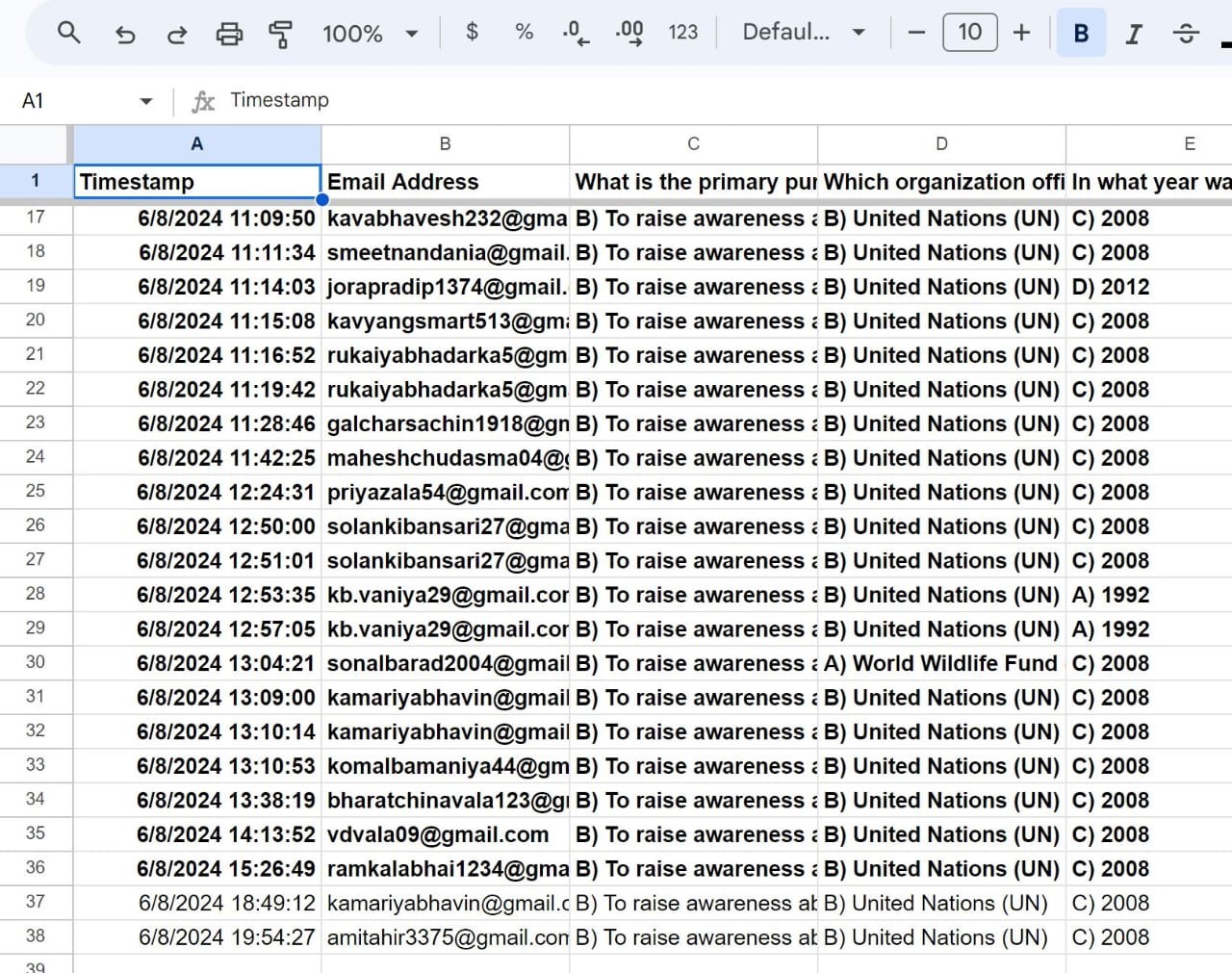Click the font size input field
The height and width of the screenshot is (973, 1232).
click(969, 32)
